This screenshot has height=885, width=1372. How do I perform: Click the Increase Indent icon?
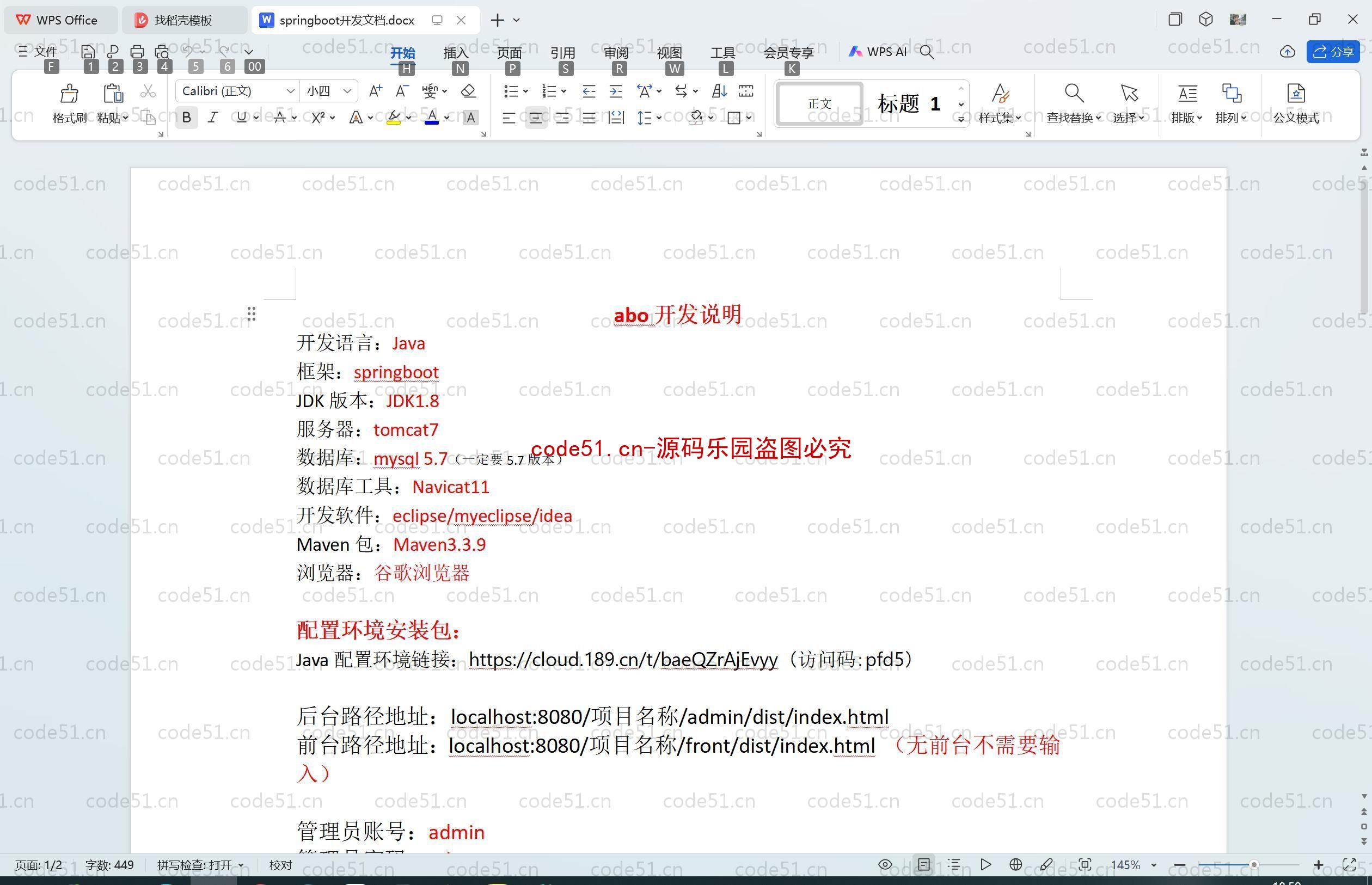tap(616, 91)
